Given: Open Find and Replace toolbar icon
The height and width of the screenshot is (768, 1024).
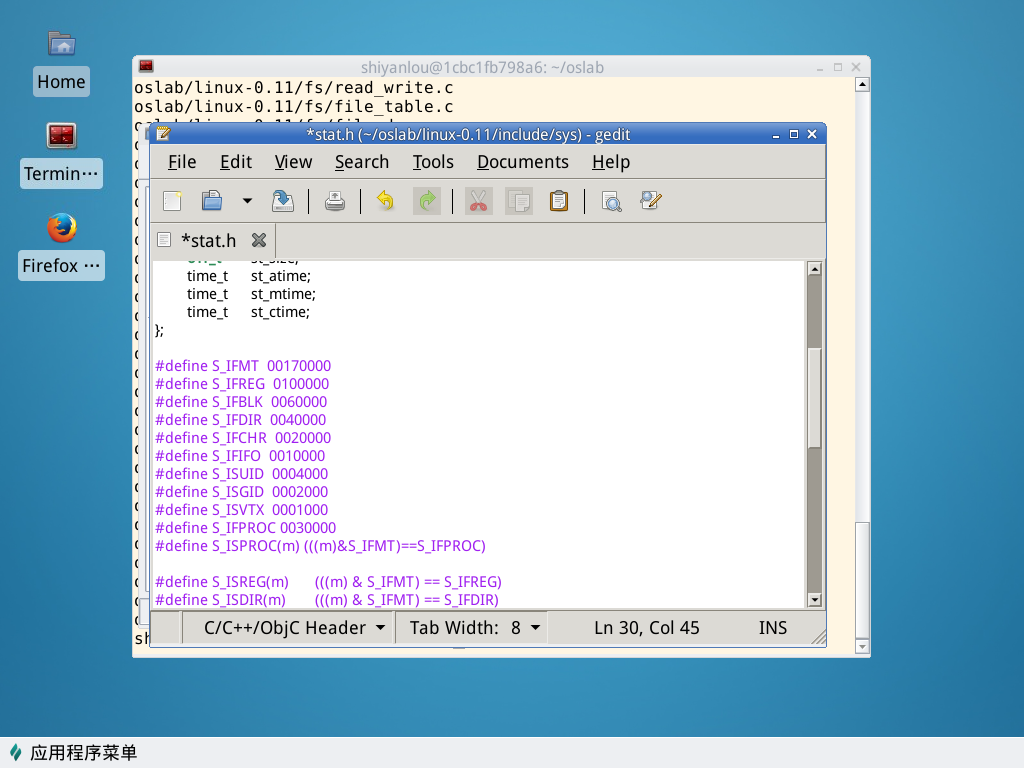Looking at the screenshot, I should (651, 201).
